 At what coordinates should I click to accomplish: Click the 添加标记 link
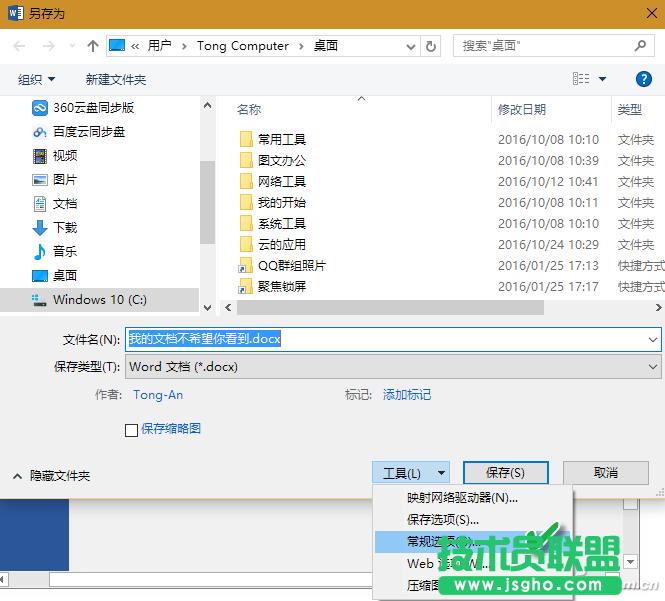click(x=407, y=395)
